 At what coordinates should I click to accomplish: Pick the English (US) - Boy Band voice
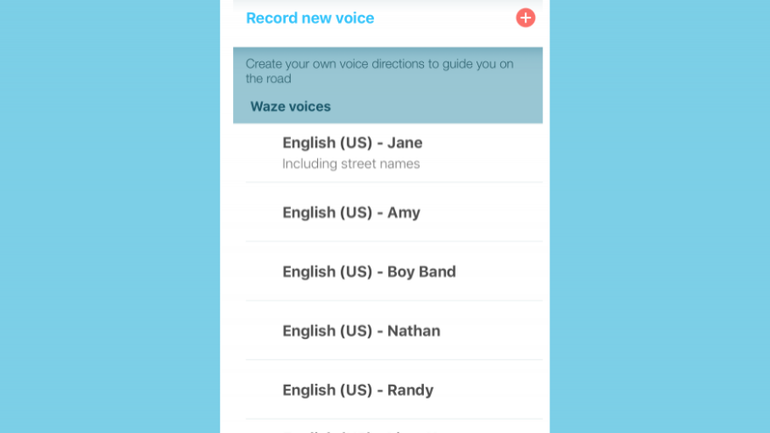pos(369,271)
